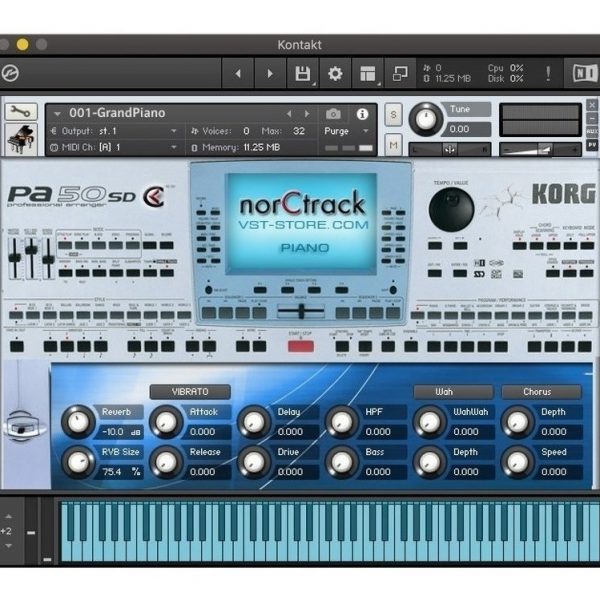Click the RVB Size knob
This screenshot has width=600, height=600.
click(x=78, y=462)
